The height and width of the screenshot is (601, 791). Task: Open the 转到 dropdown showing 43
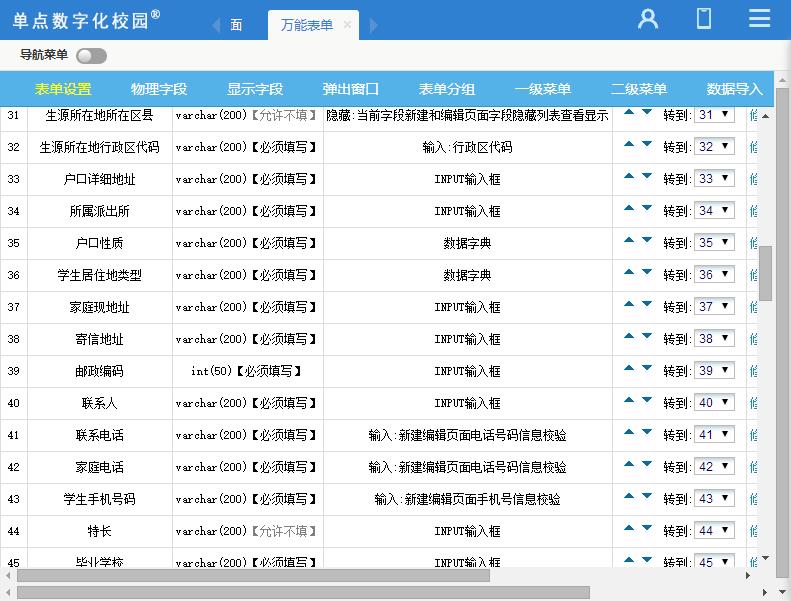coord(714,499)
